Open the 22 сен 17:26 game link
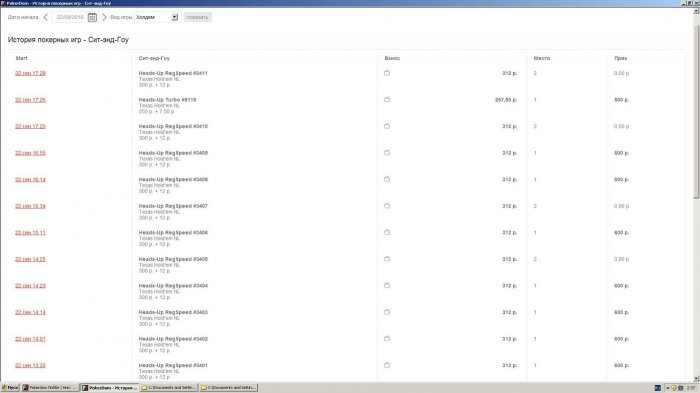This screenshot has width=700, height=393. (30, 100)
